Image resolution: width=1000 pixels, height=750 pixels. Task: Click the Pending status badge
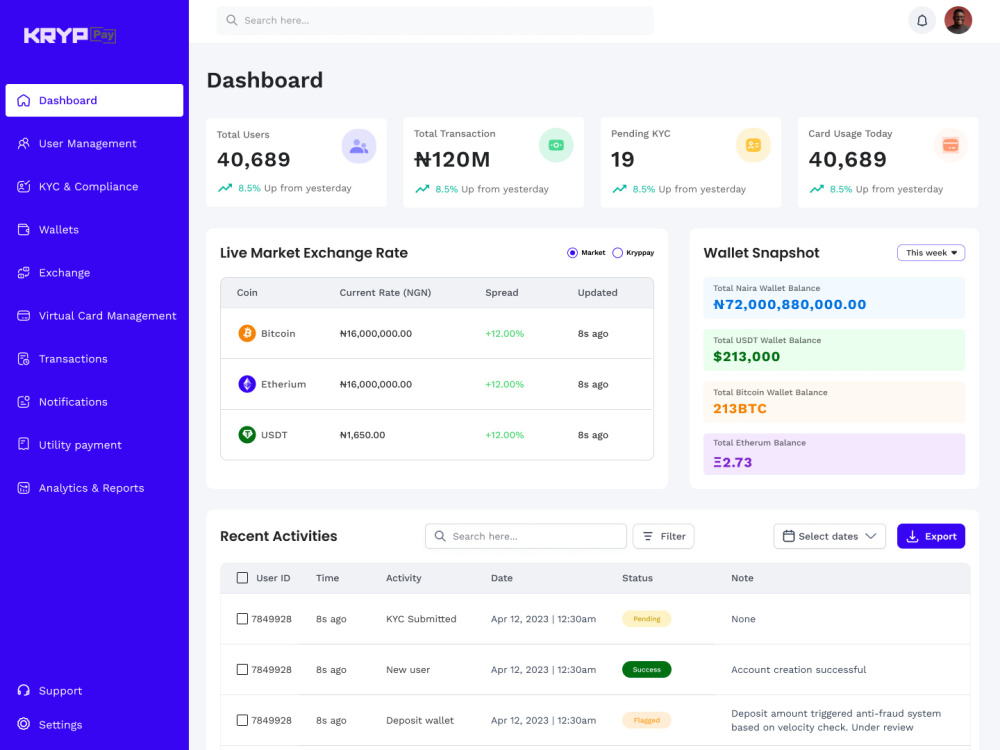(647, 619)
